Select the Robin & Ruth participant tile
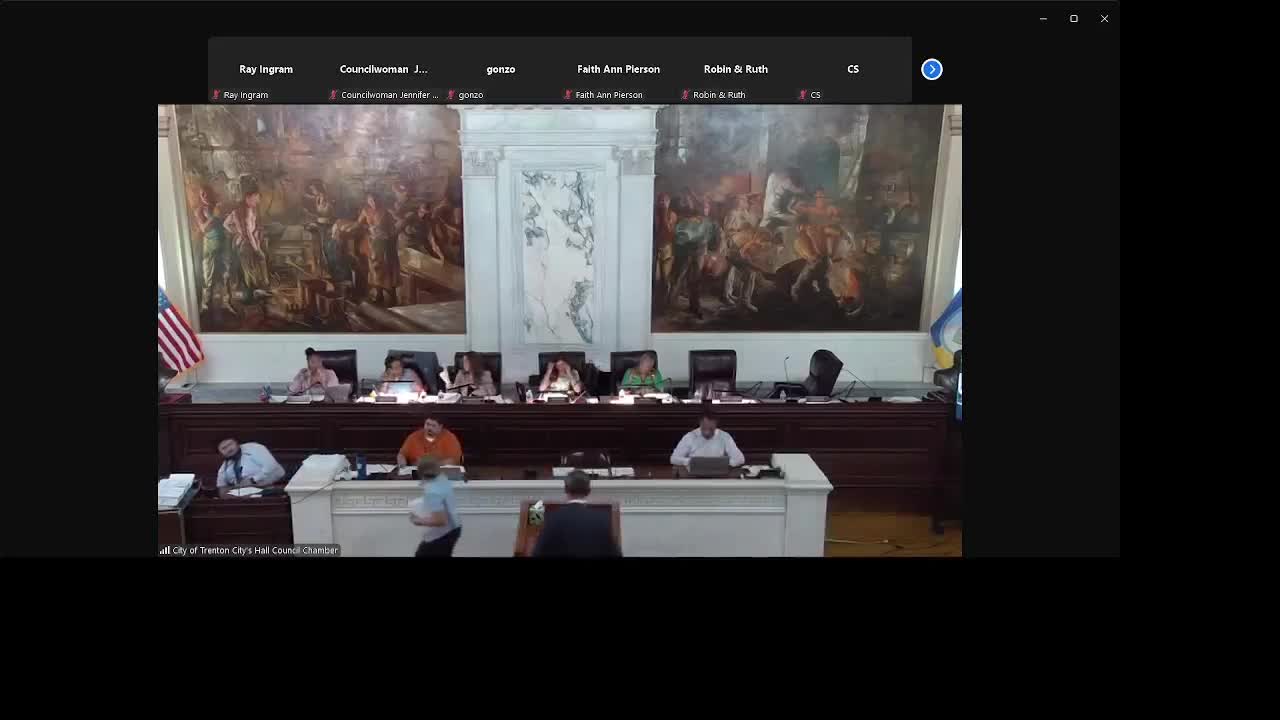The image size is (1280, 720). pos(735,69)
